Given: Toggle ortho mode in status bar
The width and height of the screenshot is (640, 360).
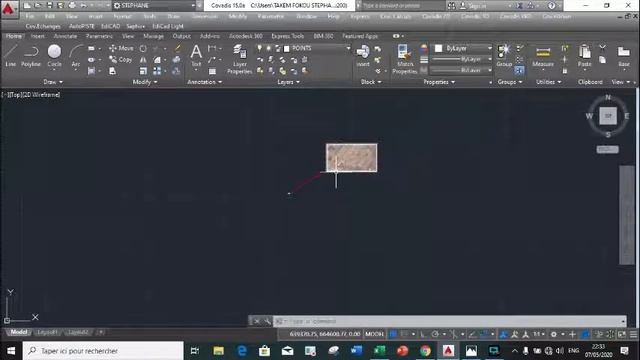Looking at the screenshot, I should pyautogui.click(x=423, y=334).
